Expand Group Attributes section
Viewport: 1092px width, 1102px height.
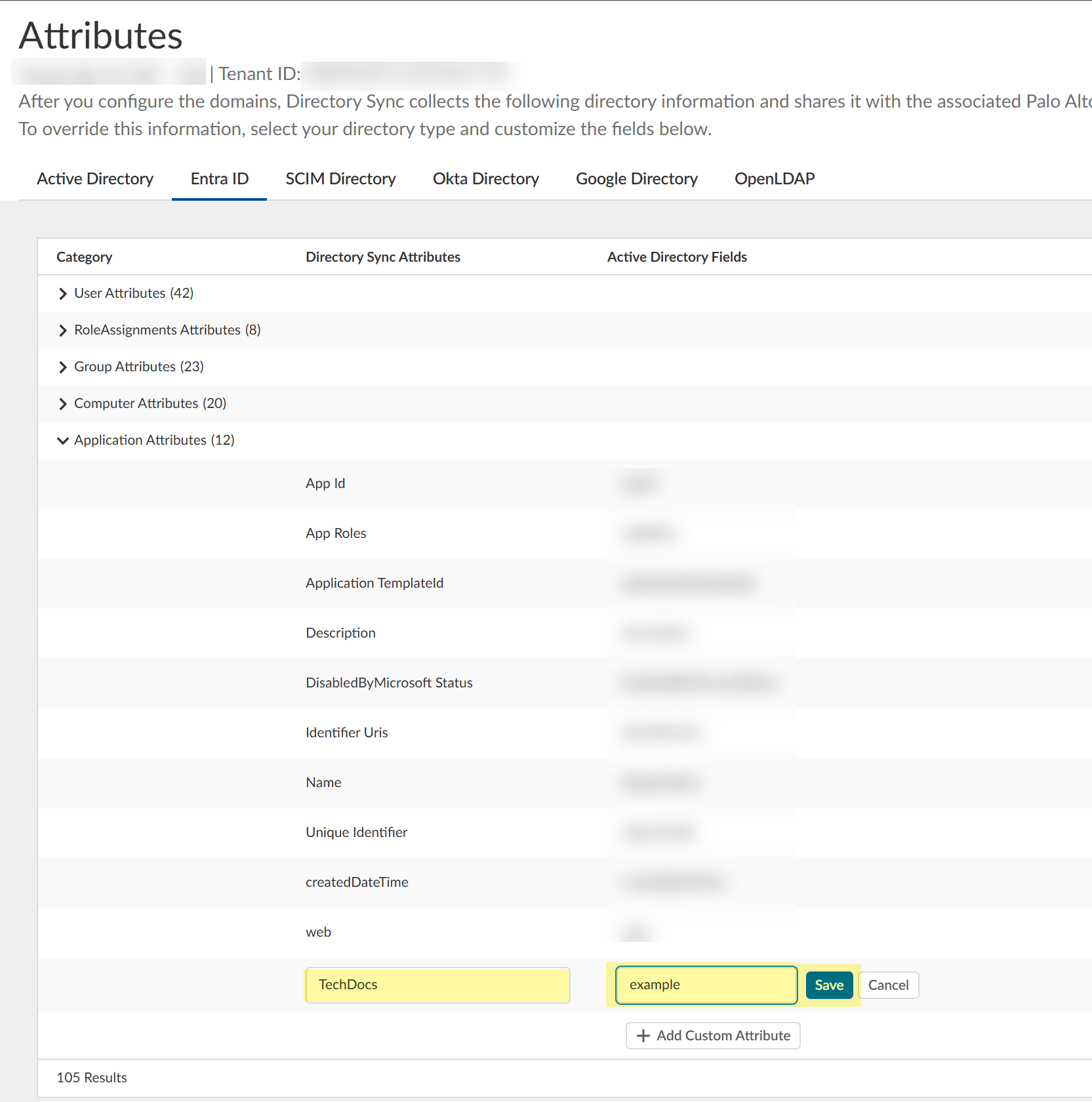click(x=63, y=367)
